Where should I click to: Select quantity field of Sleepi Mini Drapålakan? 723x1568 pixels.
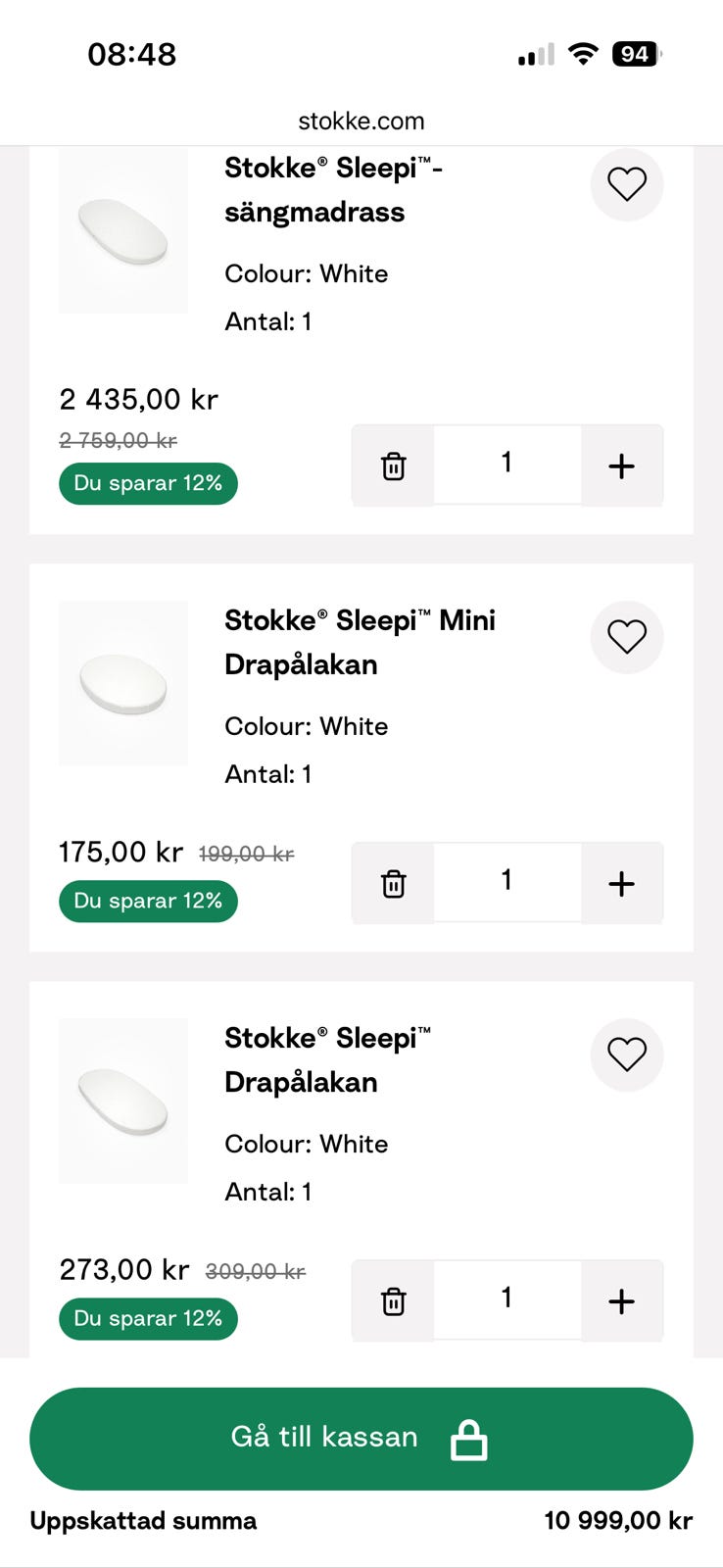[506, 881]
